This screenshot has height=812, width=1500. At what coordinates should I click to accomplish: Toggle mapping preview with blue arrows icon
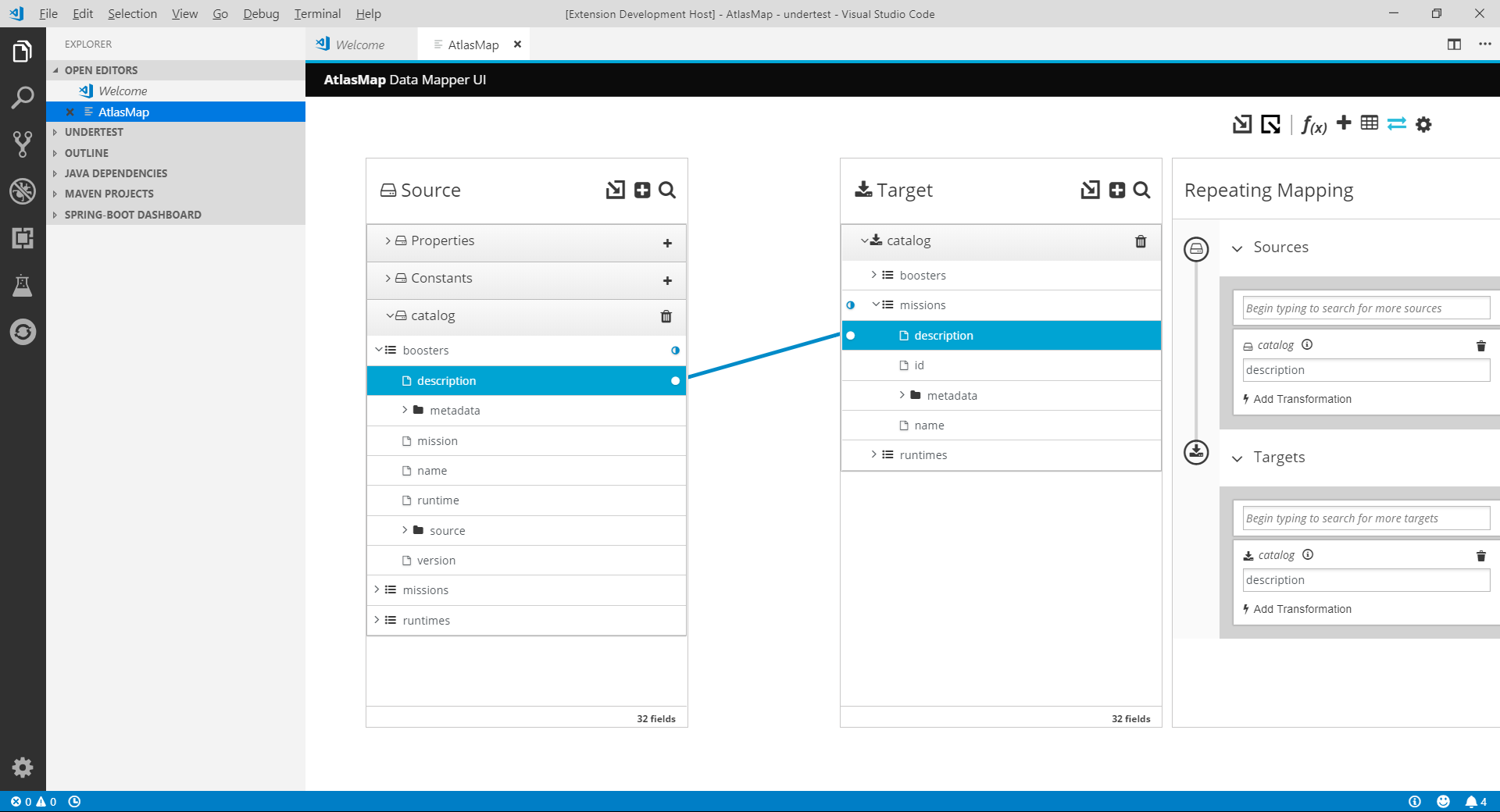(1395, 124)
